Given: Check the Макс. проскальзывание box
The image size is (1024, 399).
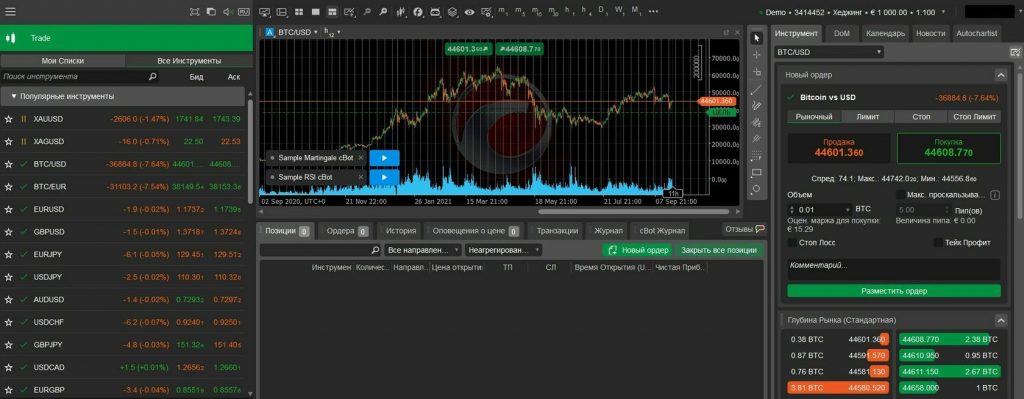Looking at the screenshot, I should pos(901,195).
